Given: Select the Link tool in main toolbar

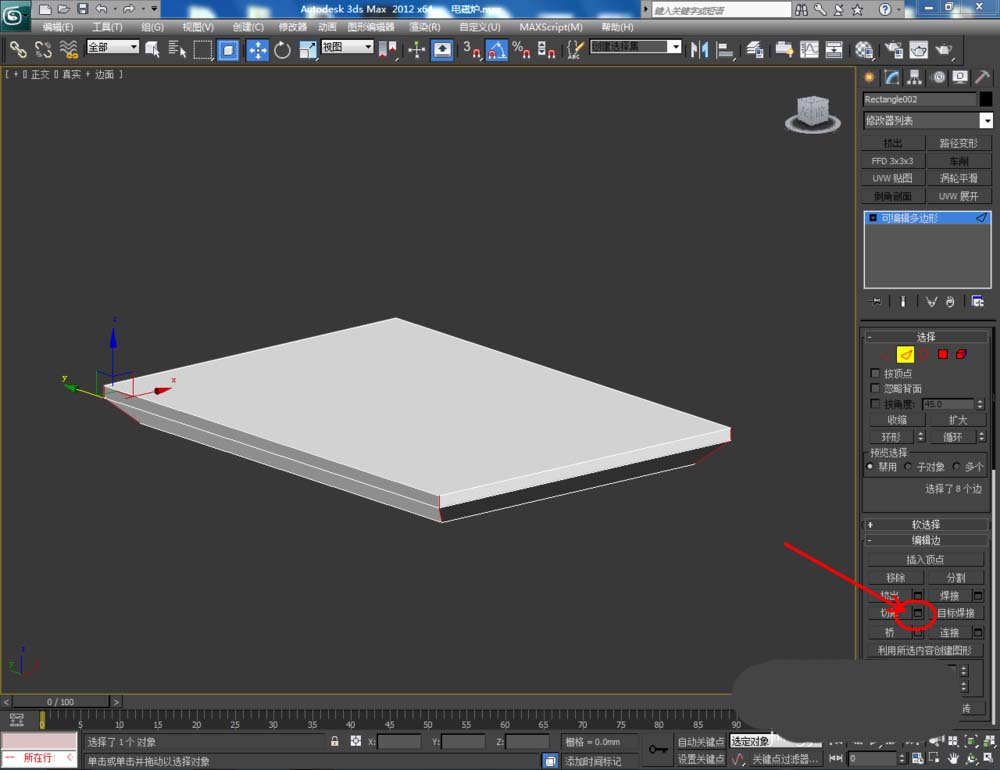Looking at the screenshot, I should point(18,49).
